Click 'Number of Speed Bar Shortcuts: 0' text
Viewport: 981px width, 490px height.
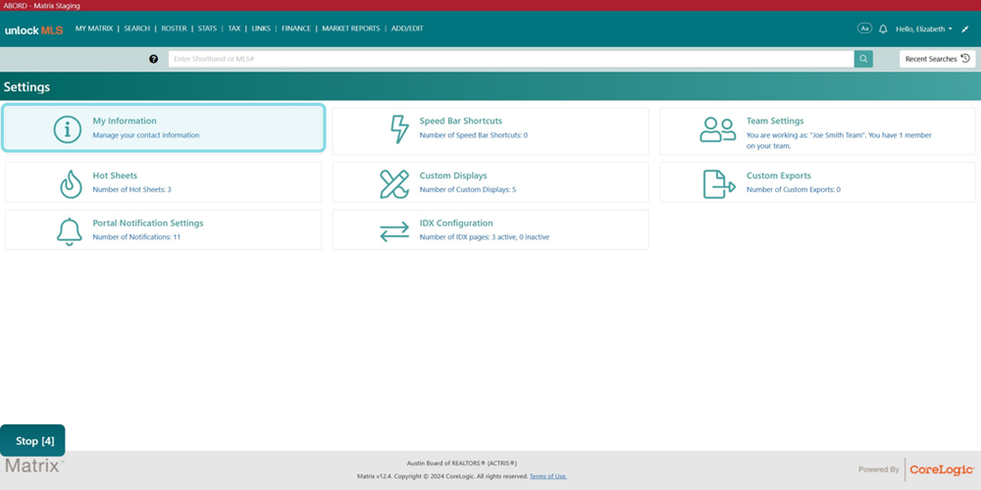tap(474, 135)
